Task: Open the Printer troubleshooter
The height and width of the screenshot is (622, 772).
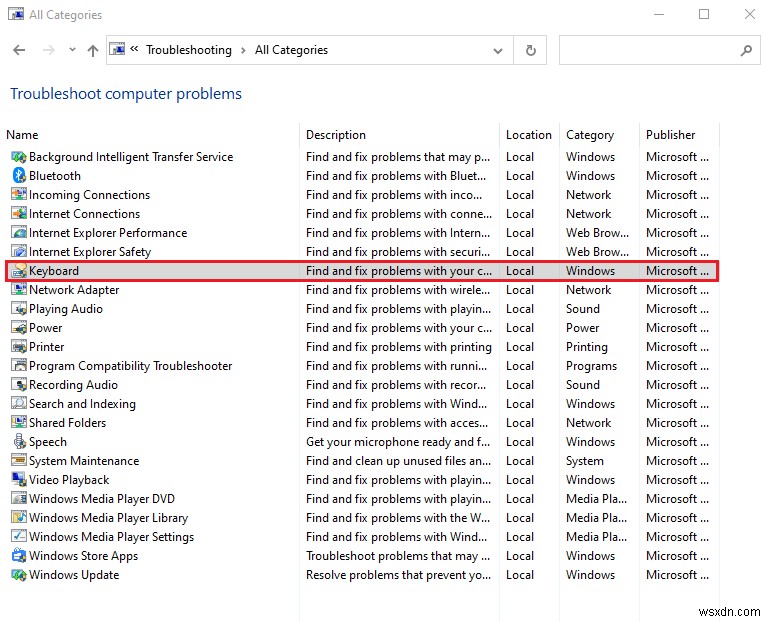Action: pos(47,347)
